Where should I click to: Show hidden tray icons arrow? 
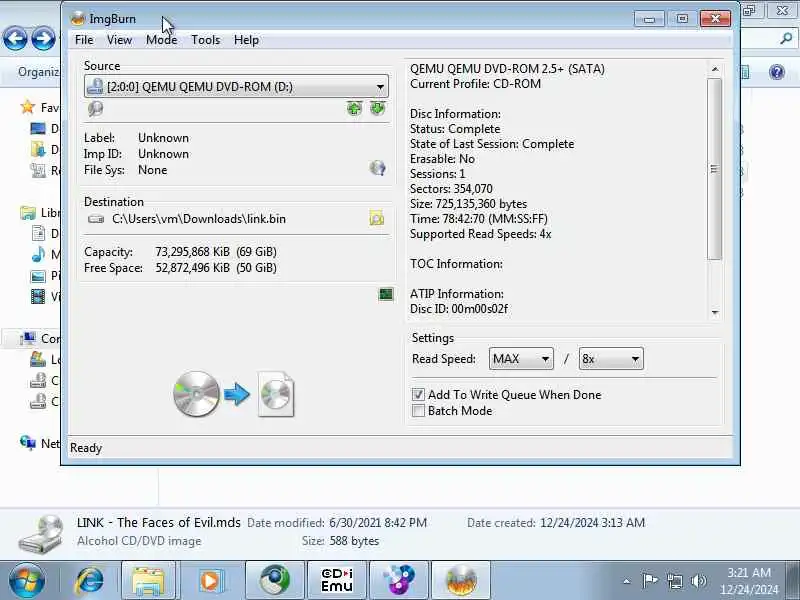[627, 581]
